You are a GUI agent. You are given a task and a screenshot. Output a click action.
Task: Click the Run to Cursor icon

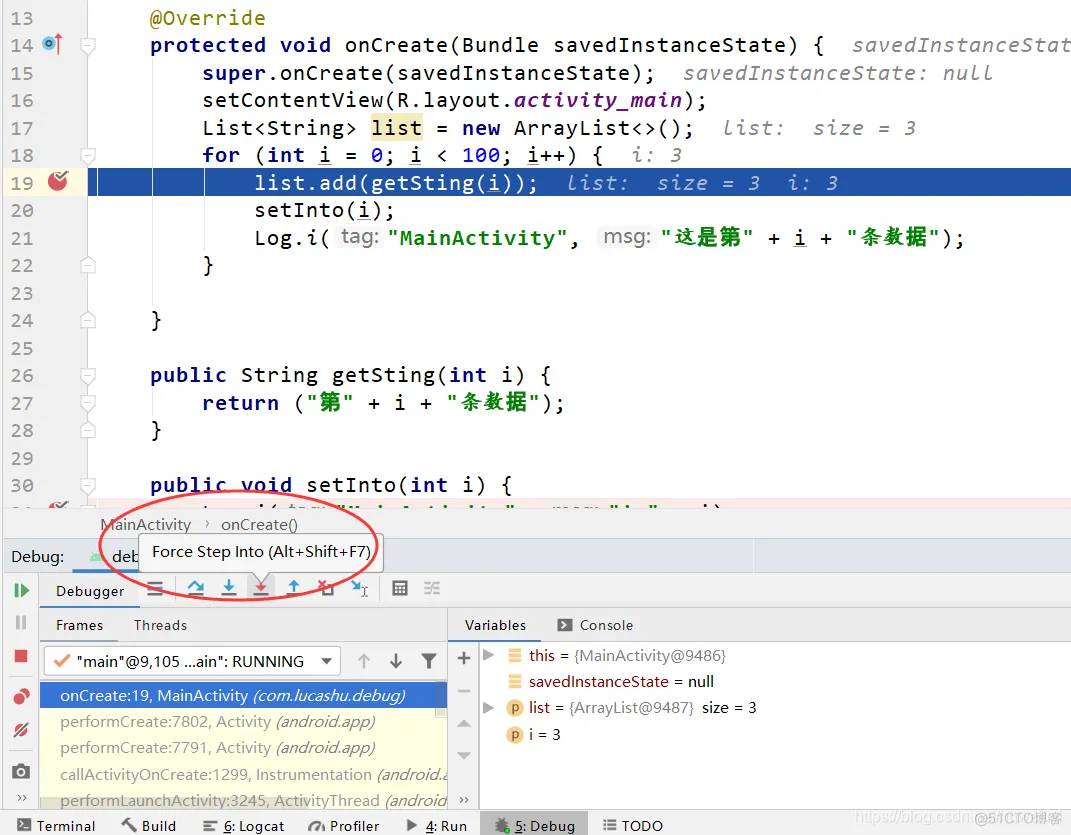pos(360,587)
